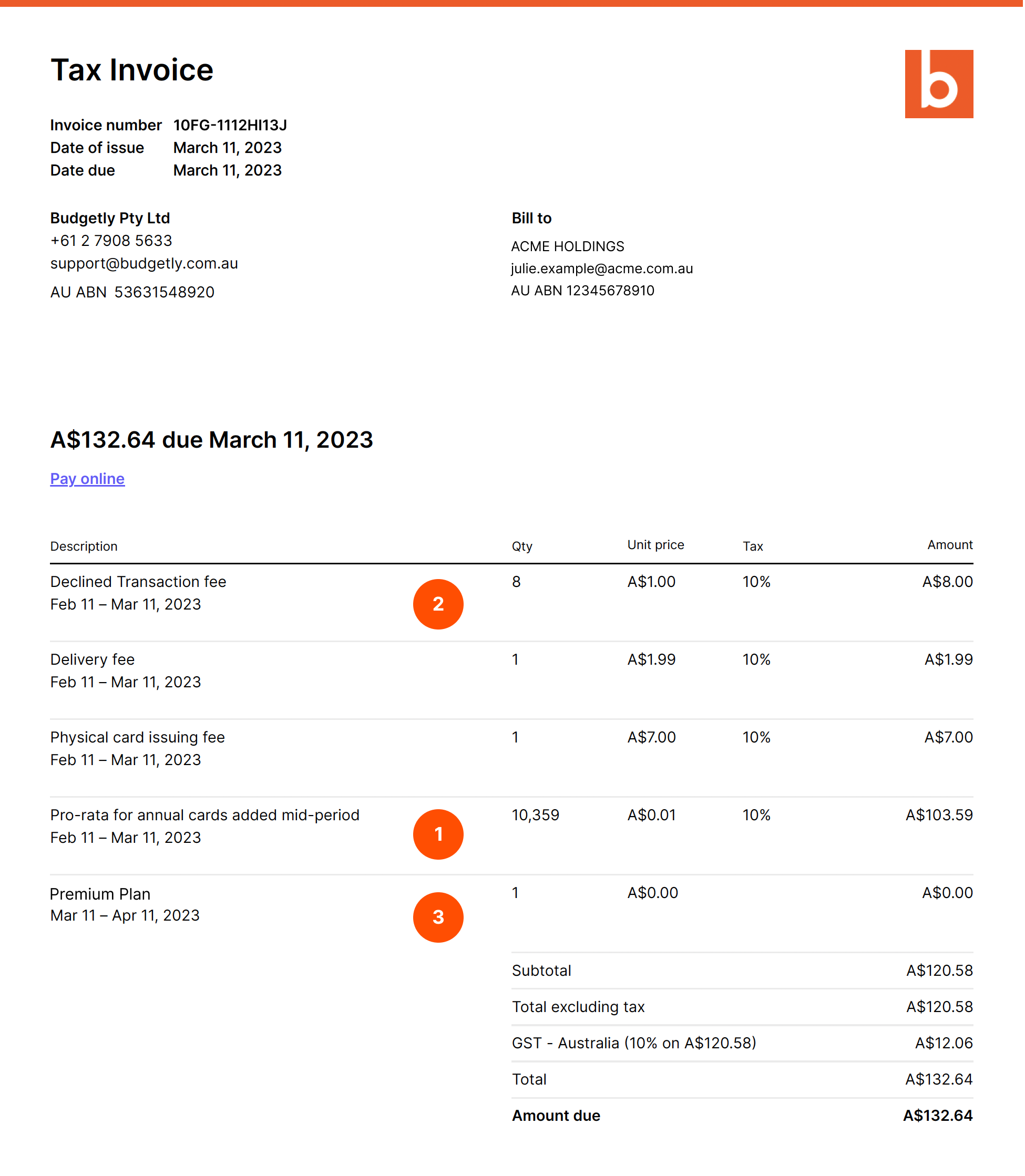
Task: Click support@budgetly.com.au email address
Action: 144,264
